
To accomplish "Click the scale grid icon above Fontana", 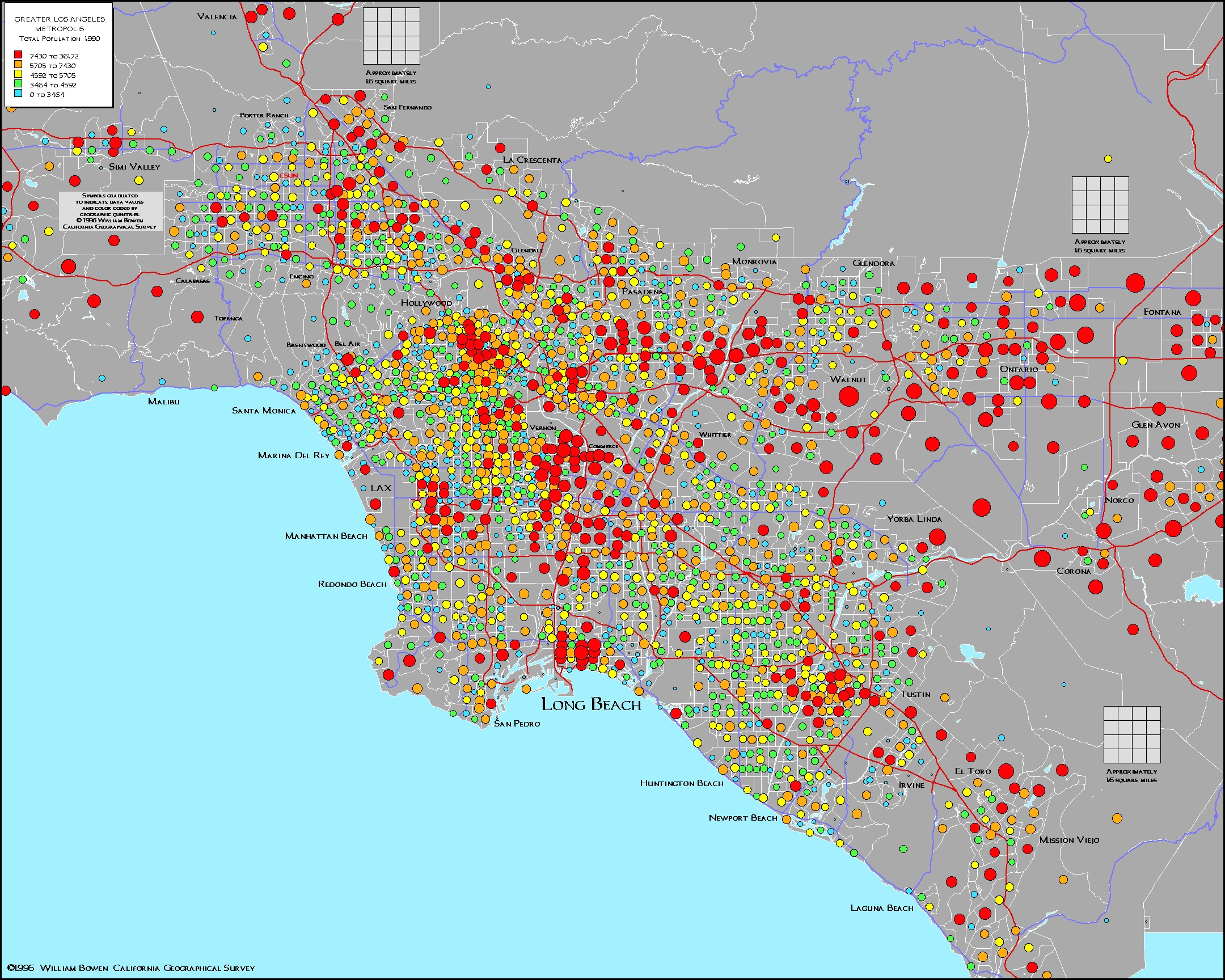I will 1100,205.
